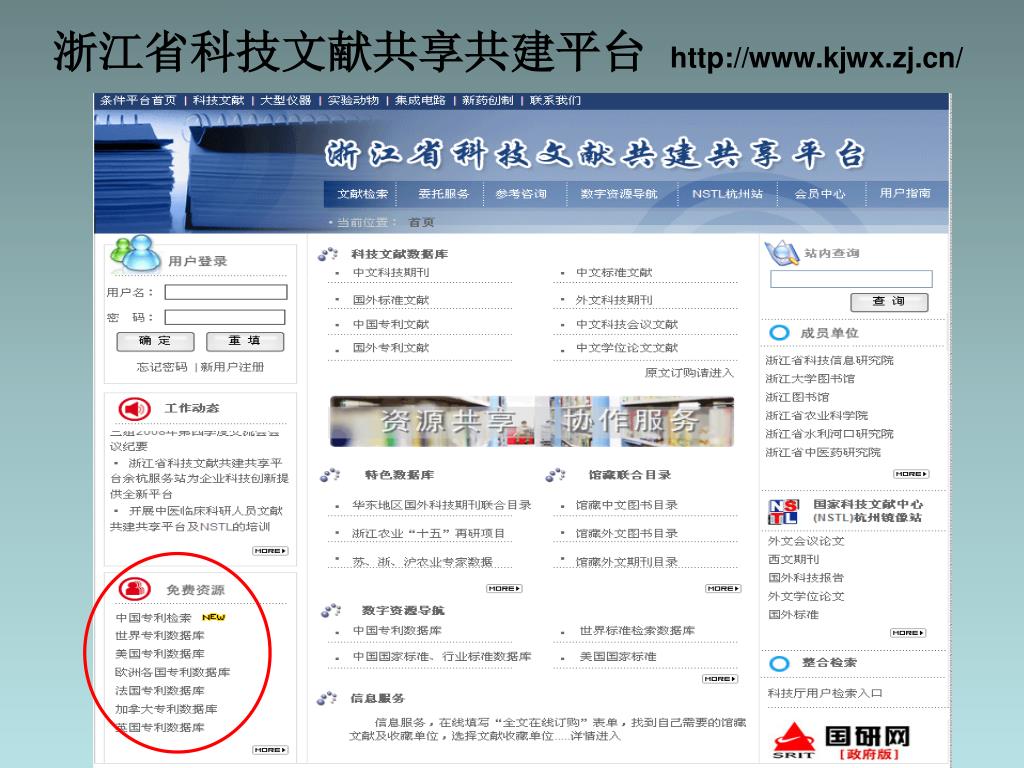This screenshot has height=768, width=1024.
Task: Open 中文学位论文文献 link
Action: tap(627, 347)
